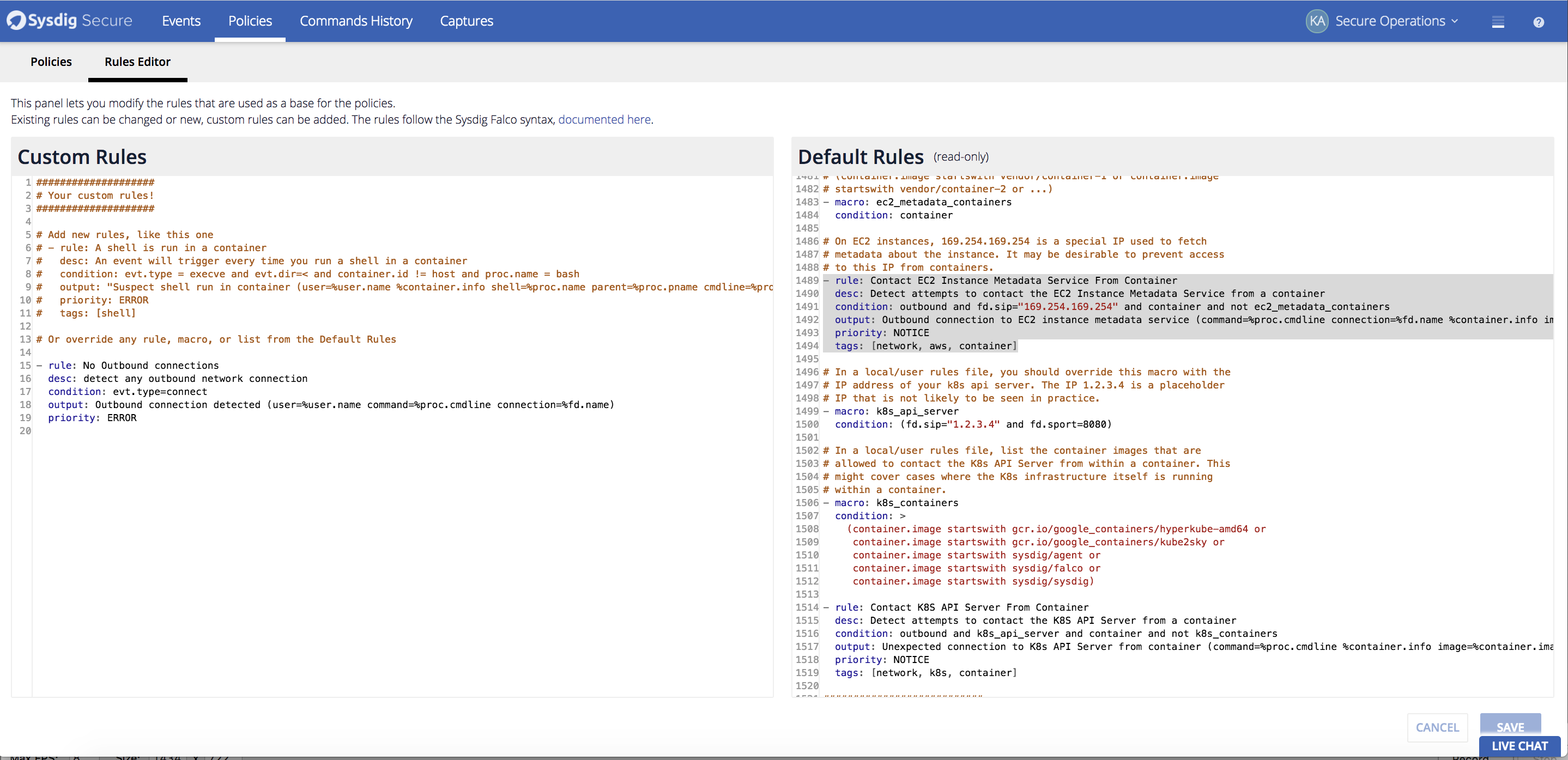
Task: Select the Rules Editor tab
Action: pos(137,62)
